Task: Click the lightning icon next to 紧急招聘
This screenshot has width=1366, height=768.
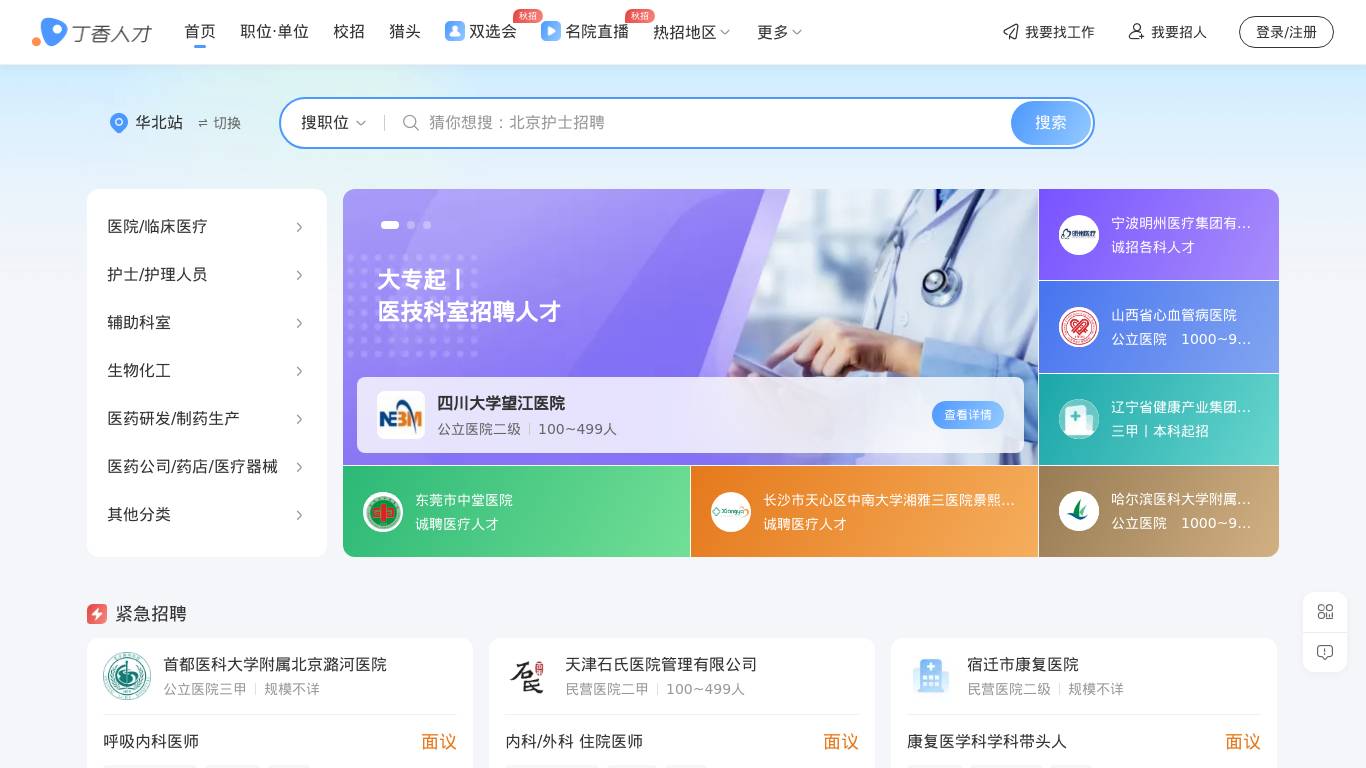Action: [x=97, y=614]
